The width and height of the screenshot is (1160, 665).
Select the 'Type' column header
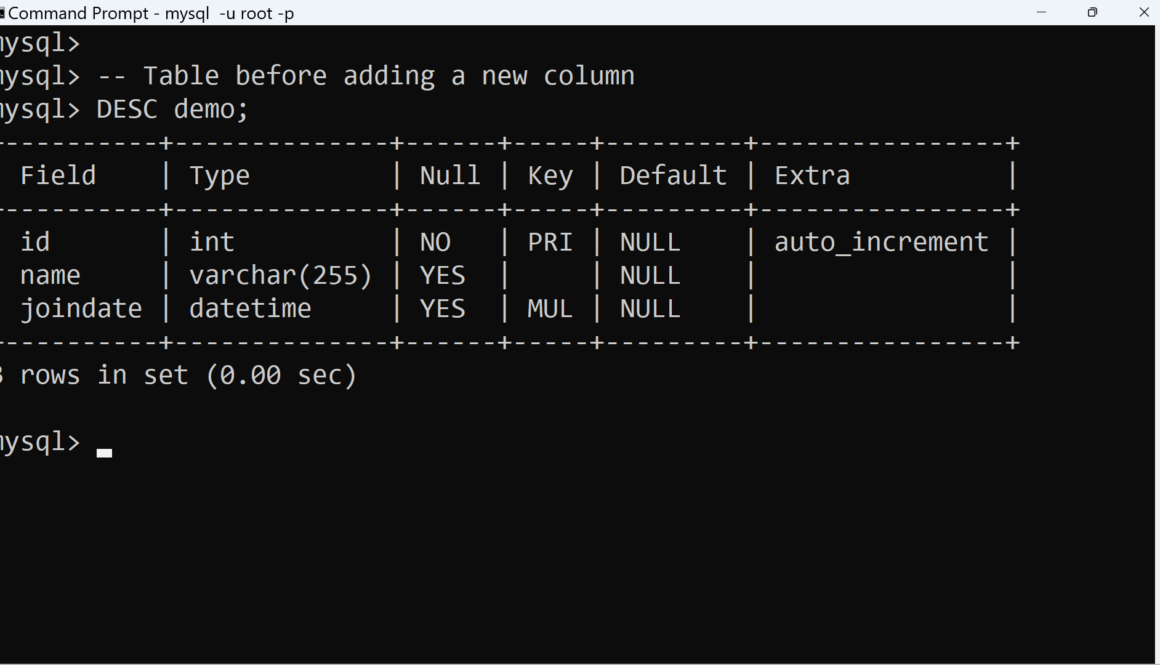coord(220,176)
